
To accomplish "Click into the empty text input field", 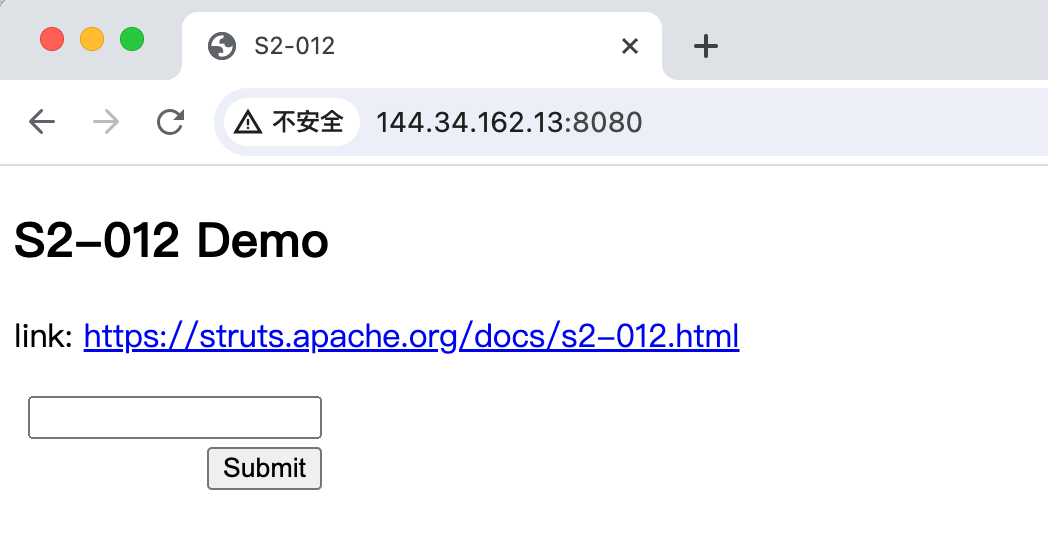I will (x=175, y=417).
